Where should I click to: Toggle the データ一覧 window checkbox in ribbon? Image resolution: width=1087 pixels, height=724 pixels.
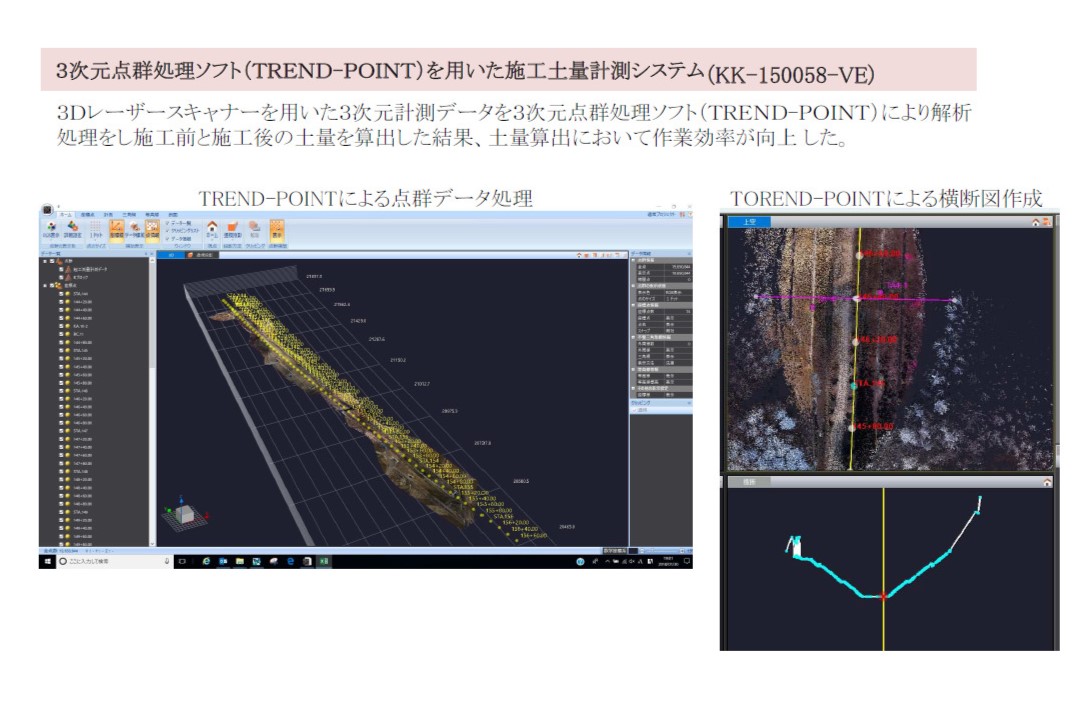click(x=167, y=223)
